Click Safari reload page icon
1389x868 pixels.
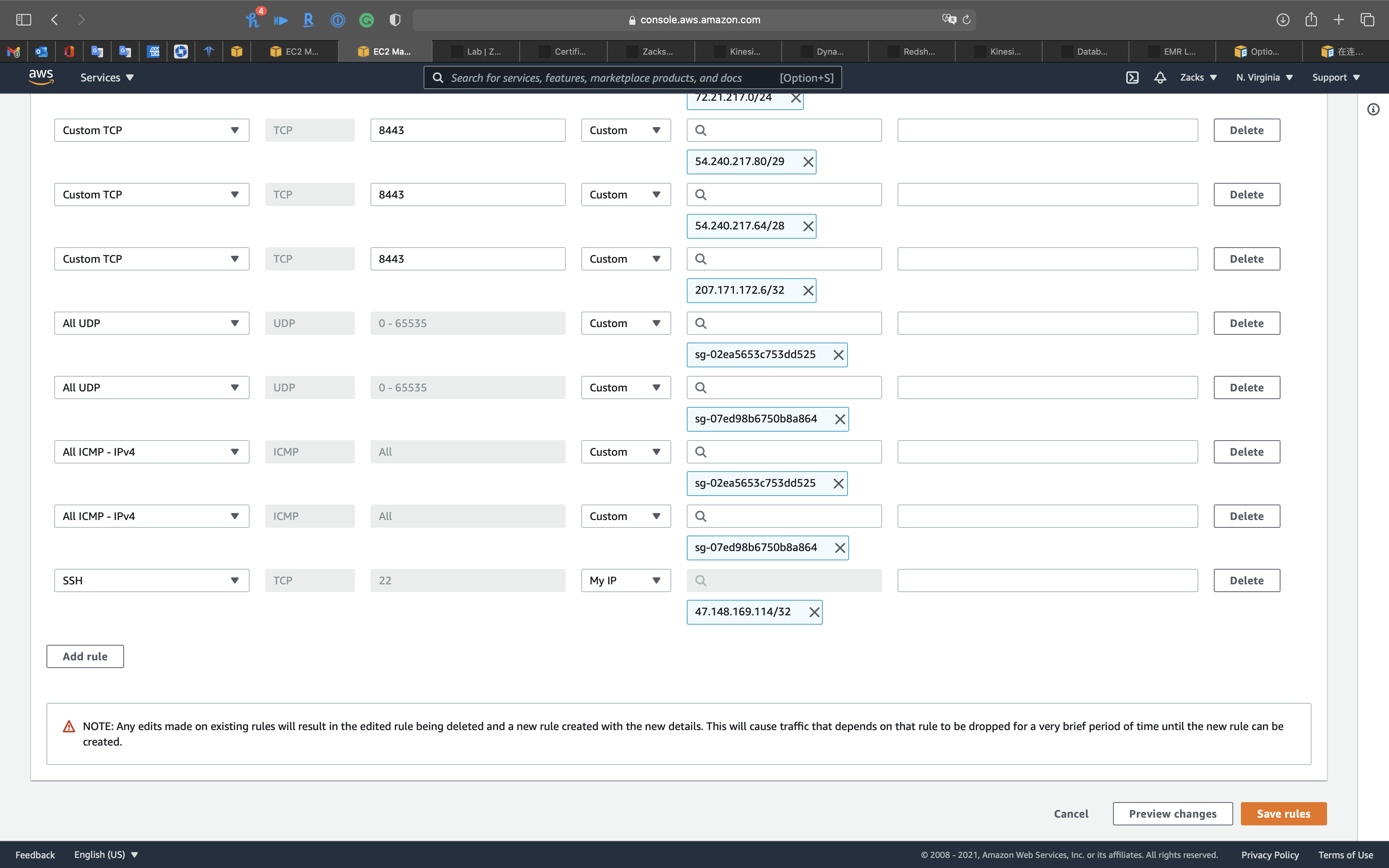click(x=967, y=20)
